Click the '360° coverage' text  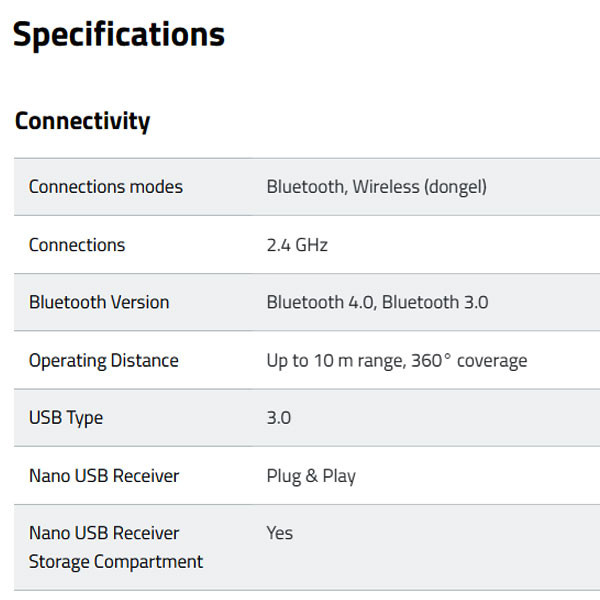point(469,360)
